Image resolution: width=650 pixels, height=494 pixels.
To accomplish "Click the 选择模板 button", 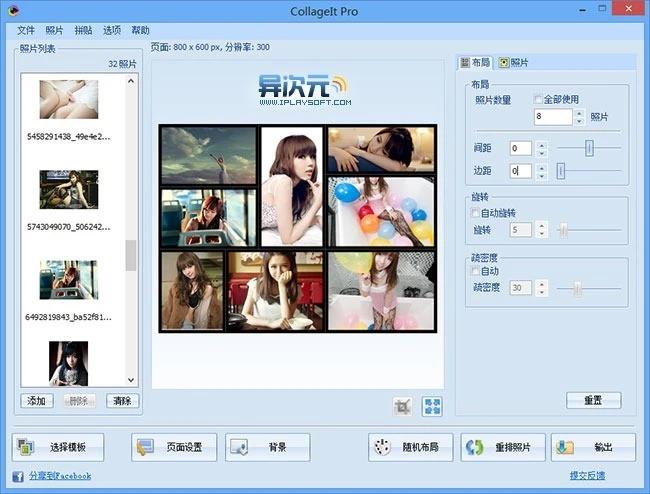I will (x=58, y=447).
